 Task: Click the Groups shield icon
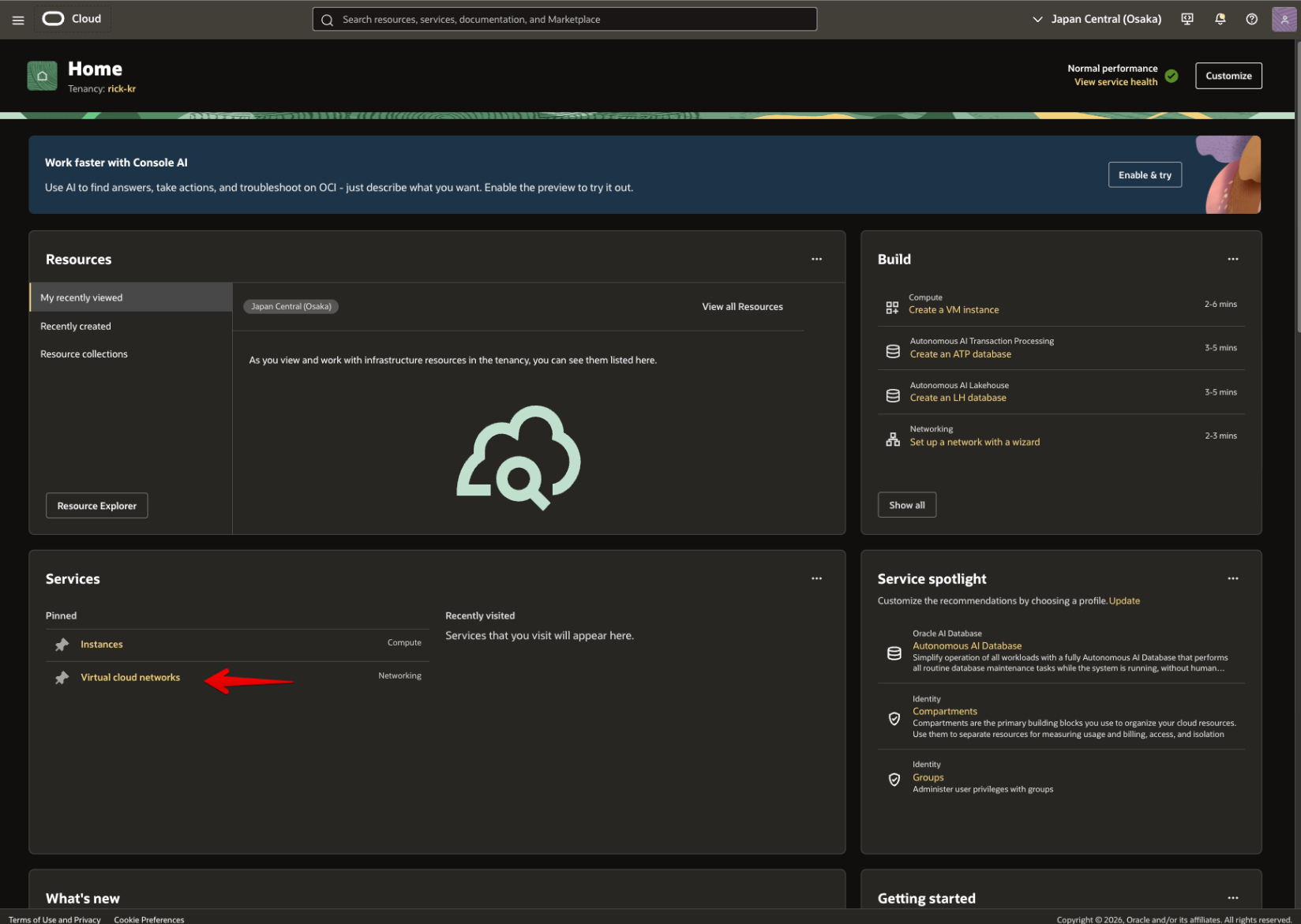(894, 780)
